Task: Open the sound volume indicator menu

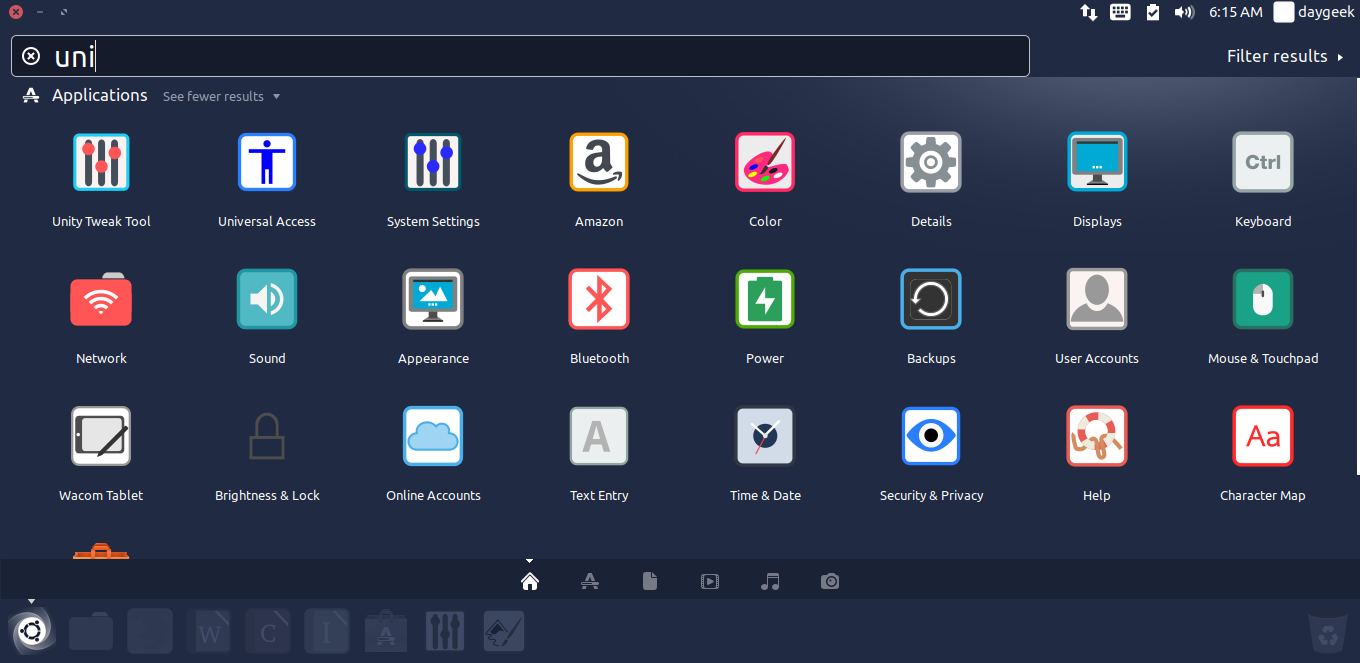Action: pos(1184,12)
